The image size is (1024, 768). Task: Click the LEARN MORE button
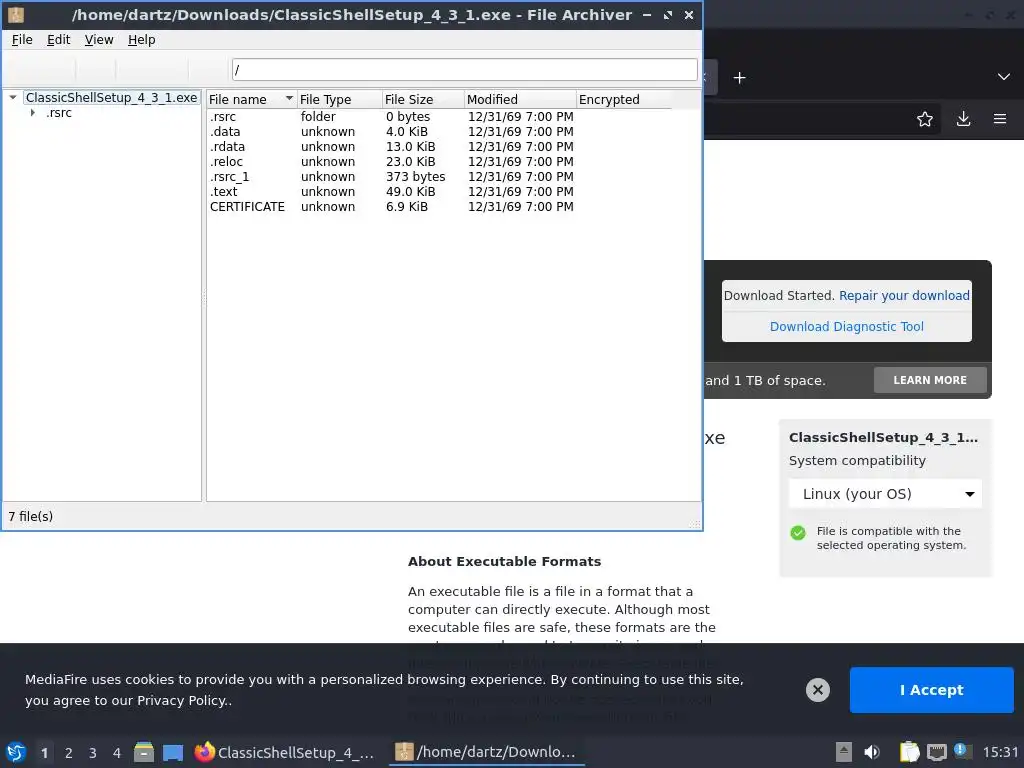click(x=930, y=380)
